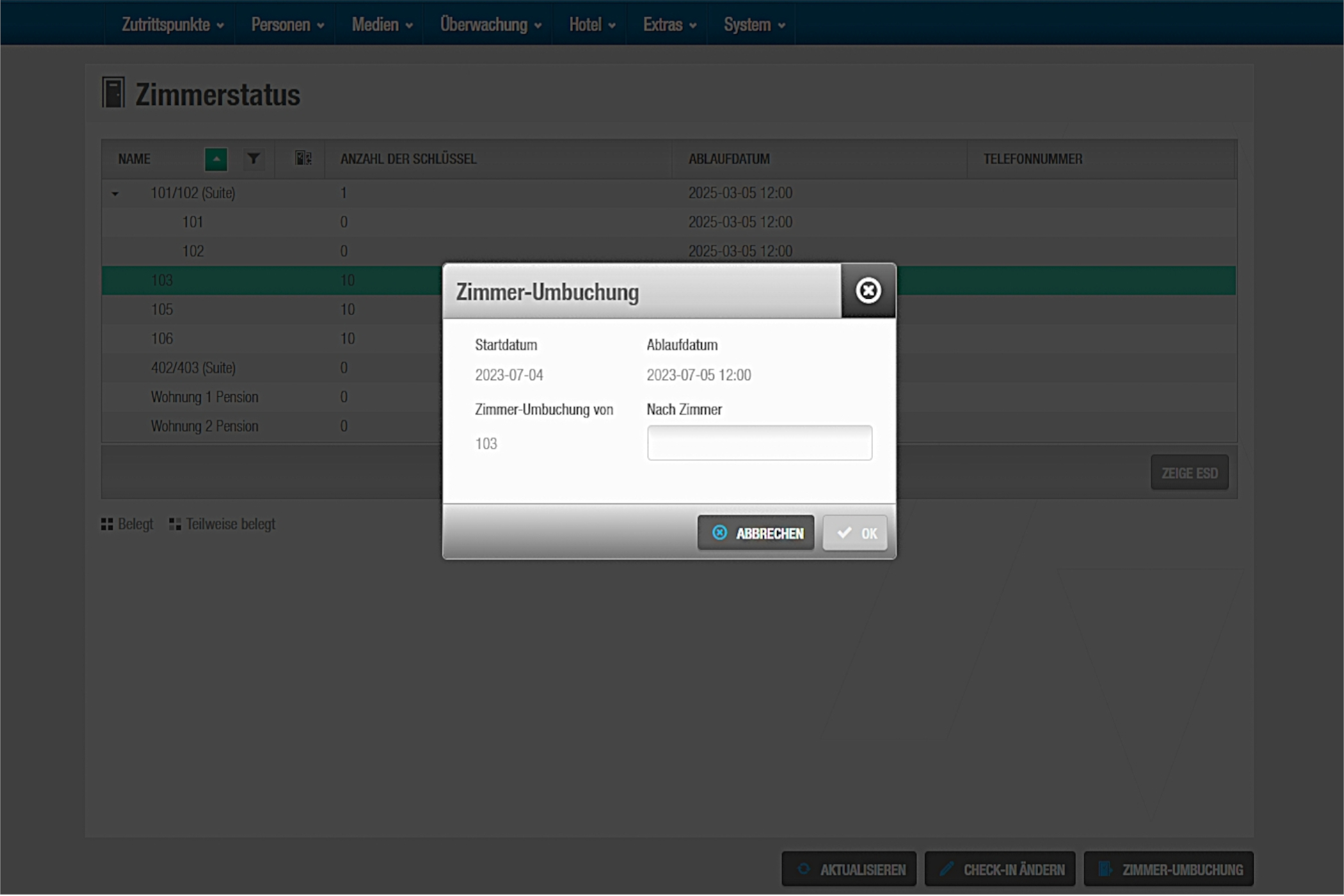Image resolution: width=1344 pixels, height=896 pixels.
Task: Click the Name column filter funnel icon
Action: (253, 158)
